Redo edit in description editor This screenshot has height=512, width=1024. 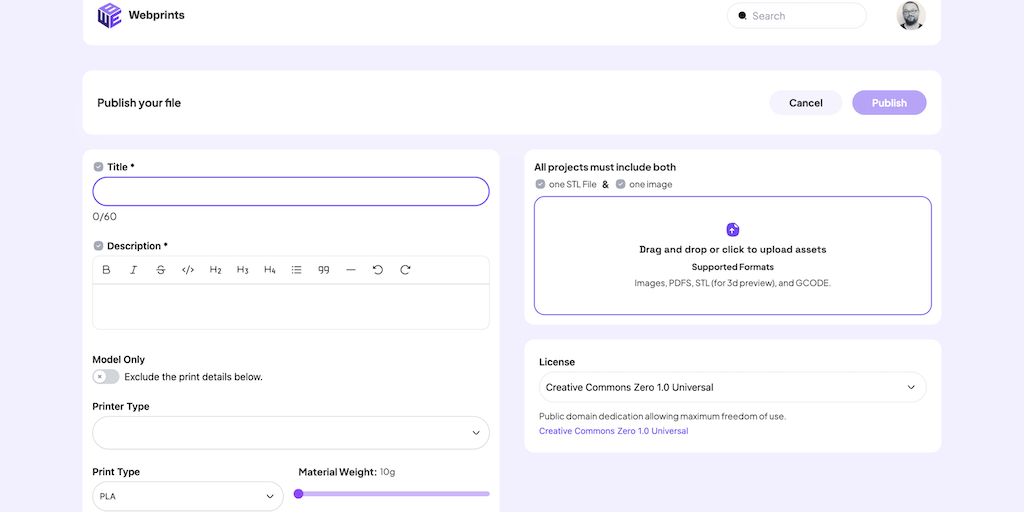(405, 270)
